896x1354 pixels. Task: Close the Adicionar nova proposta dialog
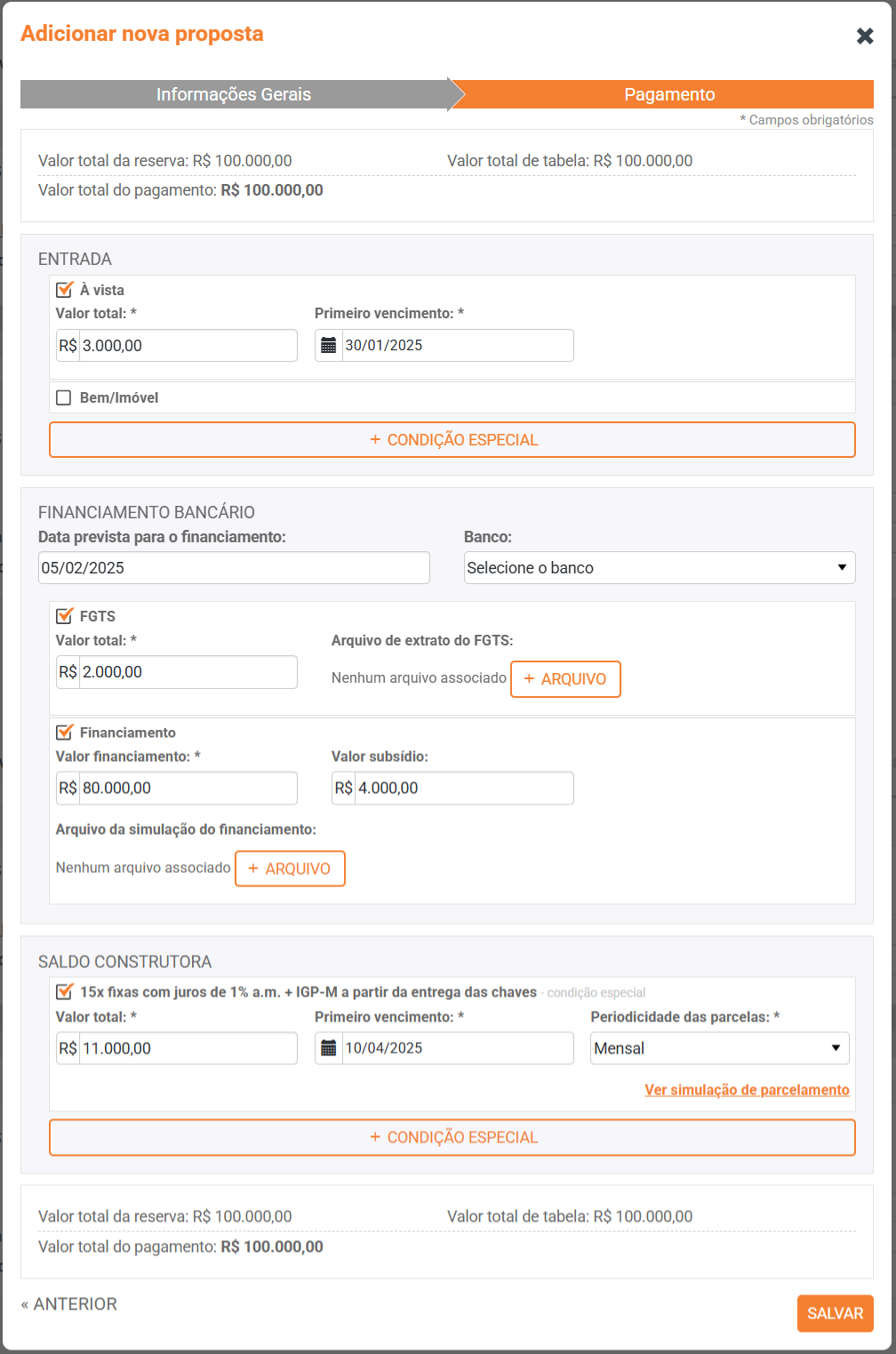864,36
